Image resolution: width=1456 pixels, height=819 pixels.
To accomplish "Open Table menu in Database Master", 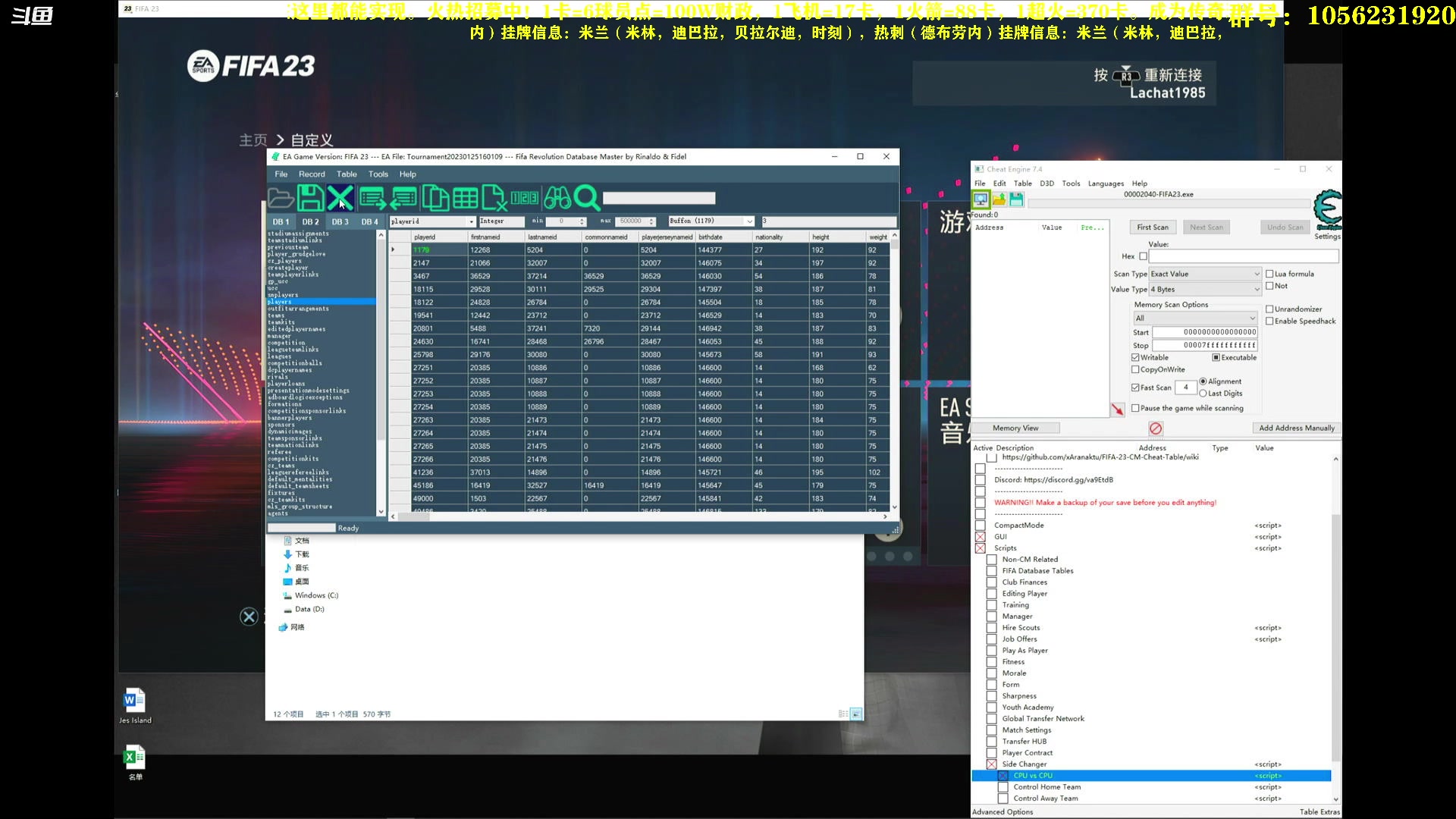I will (x=347, y=174).
